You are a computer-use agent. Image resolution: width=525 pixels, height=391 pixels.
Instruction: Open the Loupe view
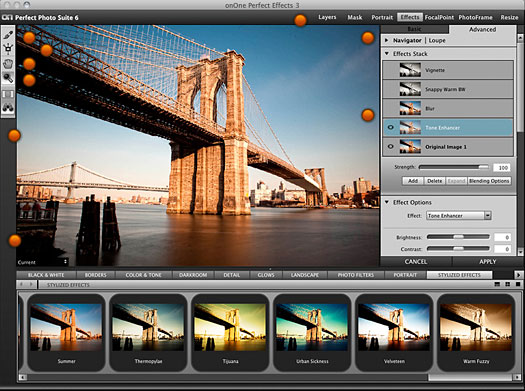437,40
